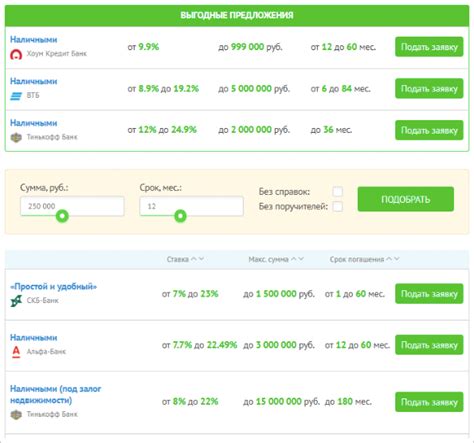This screenshot has width=474, height=443.
Task: Click the Альфа-Банк name text
Action: [x=46, y=352]
